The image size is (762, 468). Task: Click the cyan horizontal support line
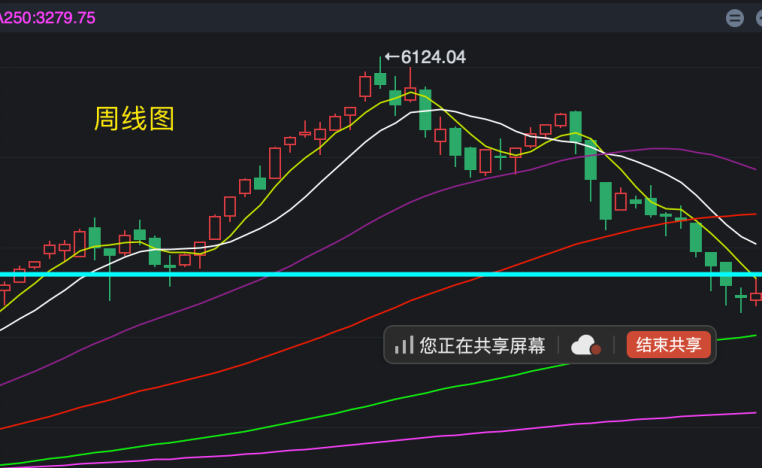(381, 275)
